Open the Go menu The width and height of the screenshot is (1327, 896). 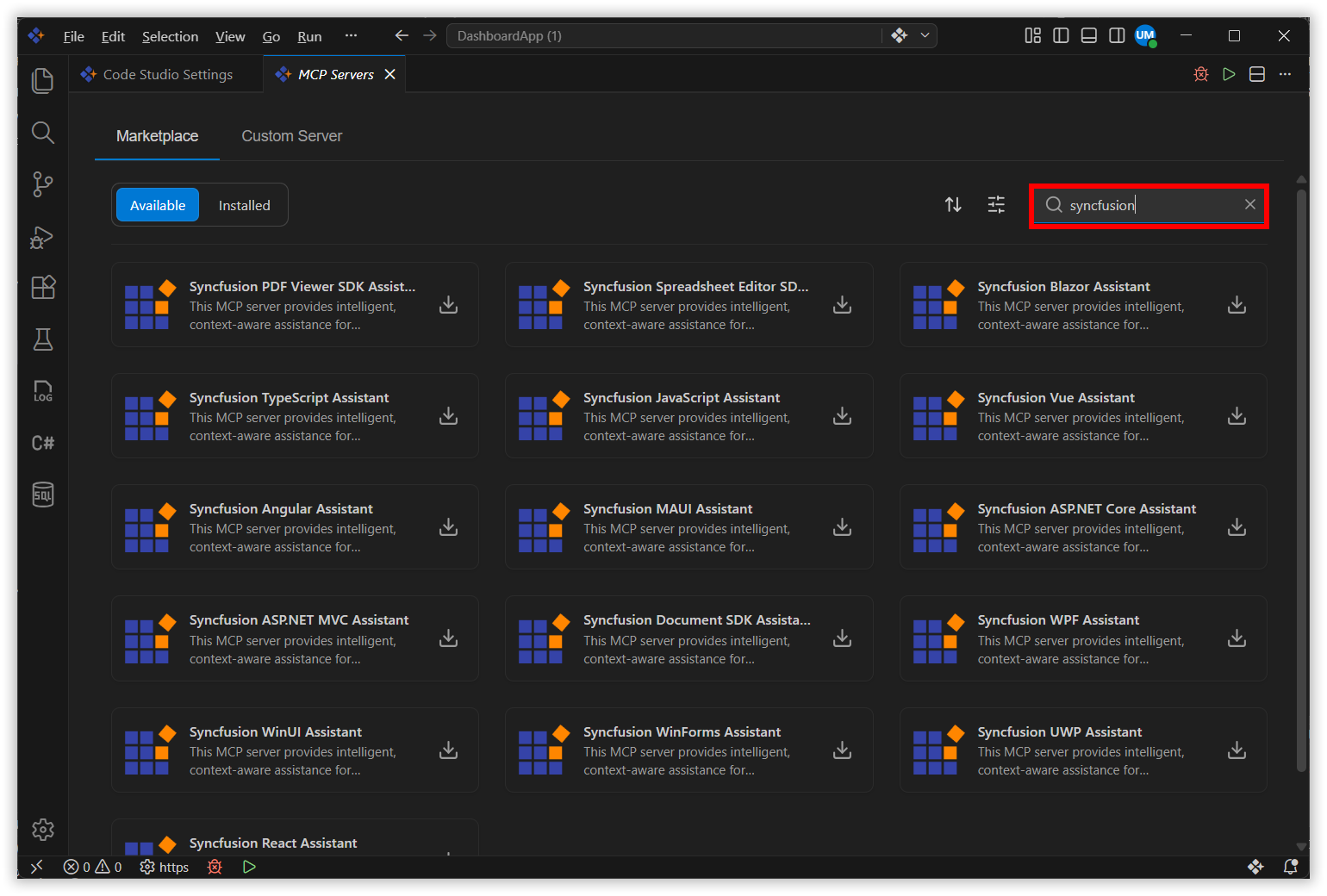[271, 36]
